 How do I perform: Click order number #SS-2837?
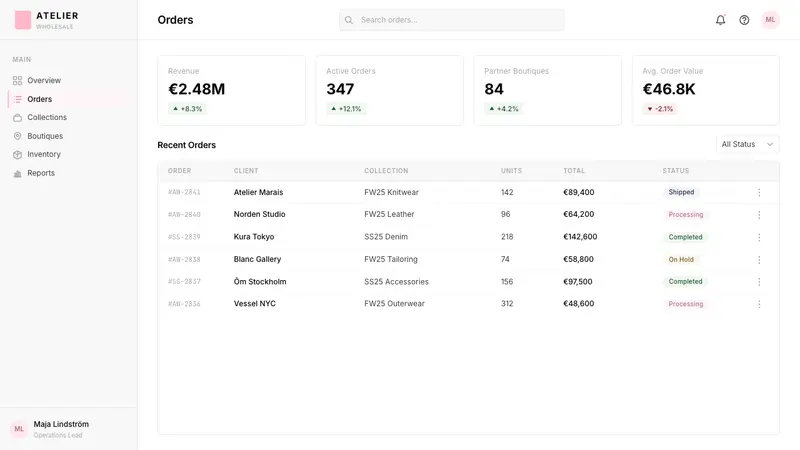click(x=184, y=282)
